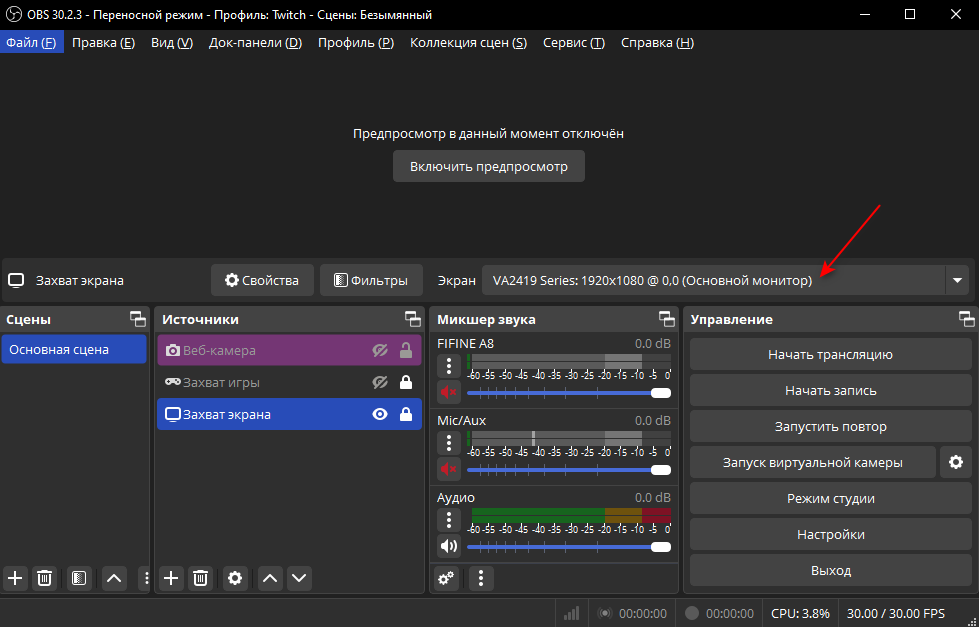
Task: Click Включить предпросмотр button
Action: click(489, 166)
